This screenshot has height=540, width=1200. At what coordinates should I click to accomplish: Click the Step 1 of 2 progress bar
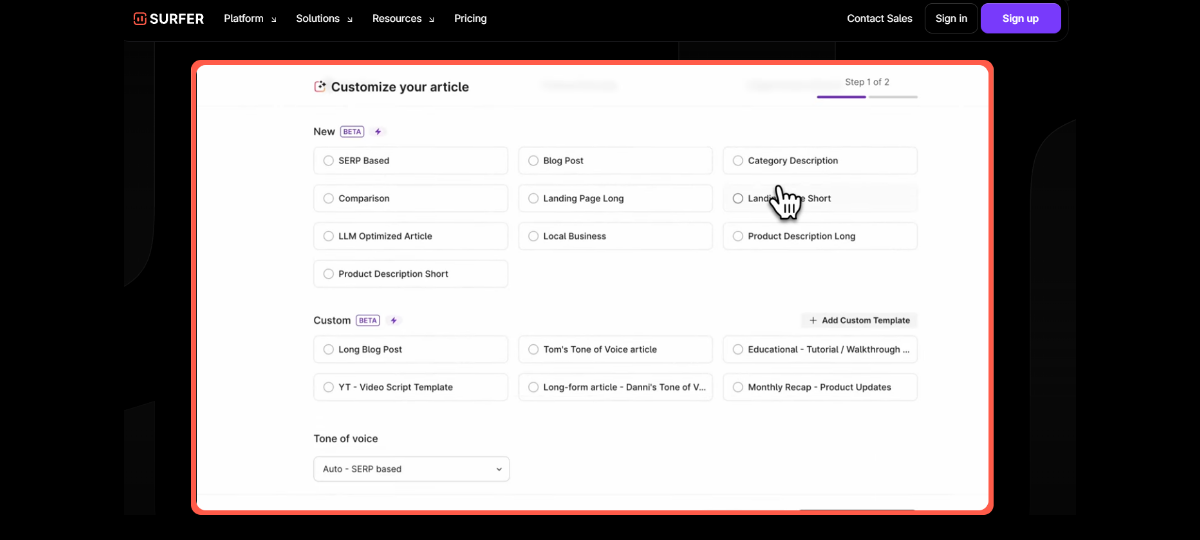point(866,97)
